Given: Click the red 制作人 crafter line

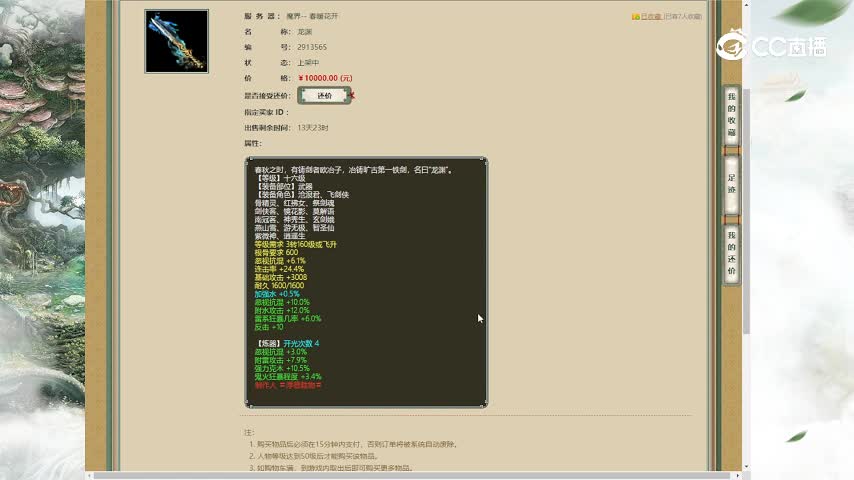Looking at the screenshot, I should point(288,385).
